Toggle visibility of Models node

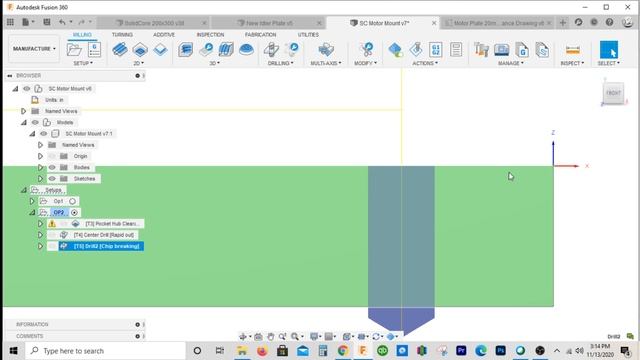coord(35,122)
